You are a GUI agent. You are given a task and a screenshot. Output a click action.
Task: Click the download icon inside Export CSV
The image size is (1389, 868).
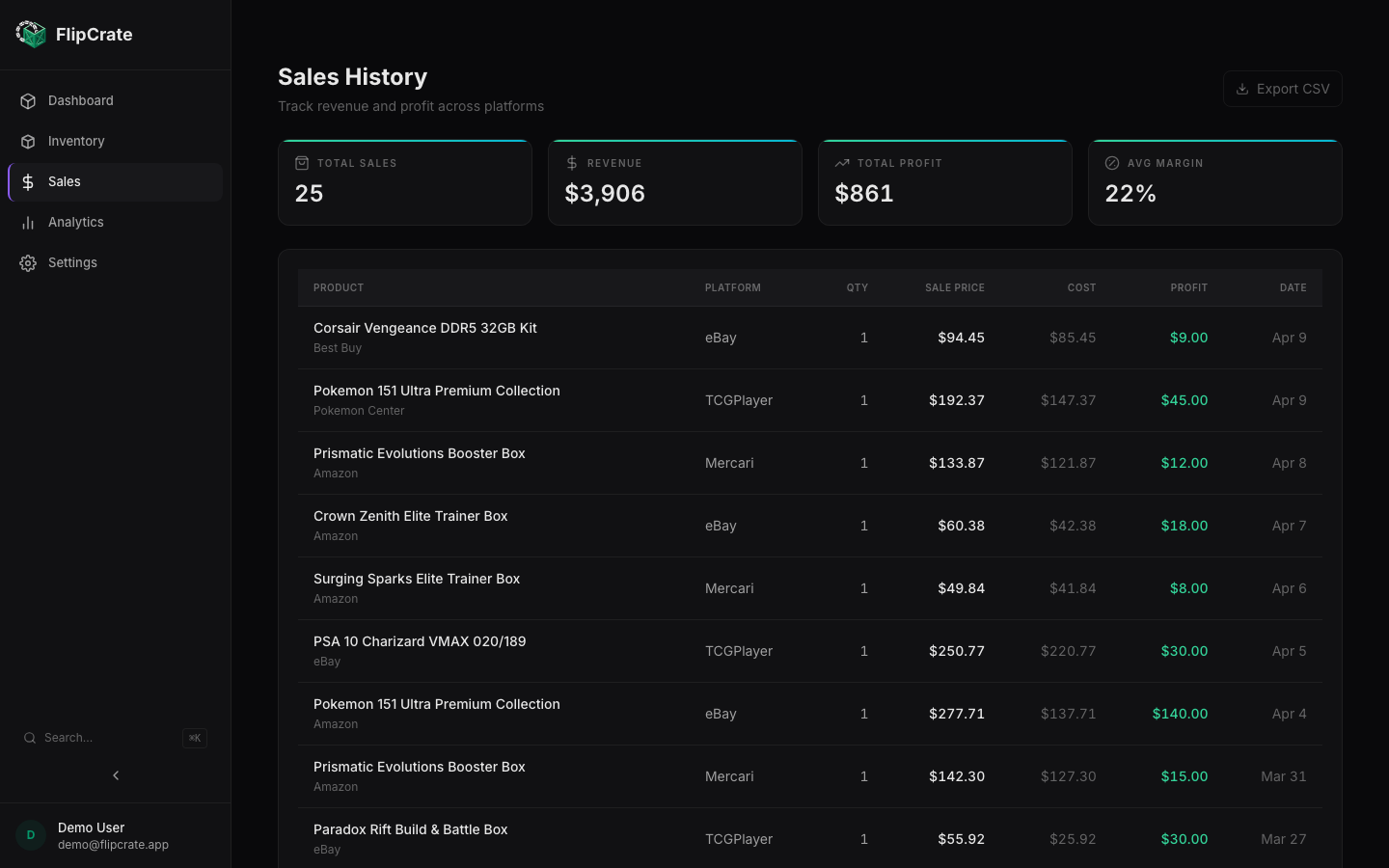click(x=1240, y=89)
